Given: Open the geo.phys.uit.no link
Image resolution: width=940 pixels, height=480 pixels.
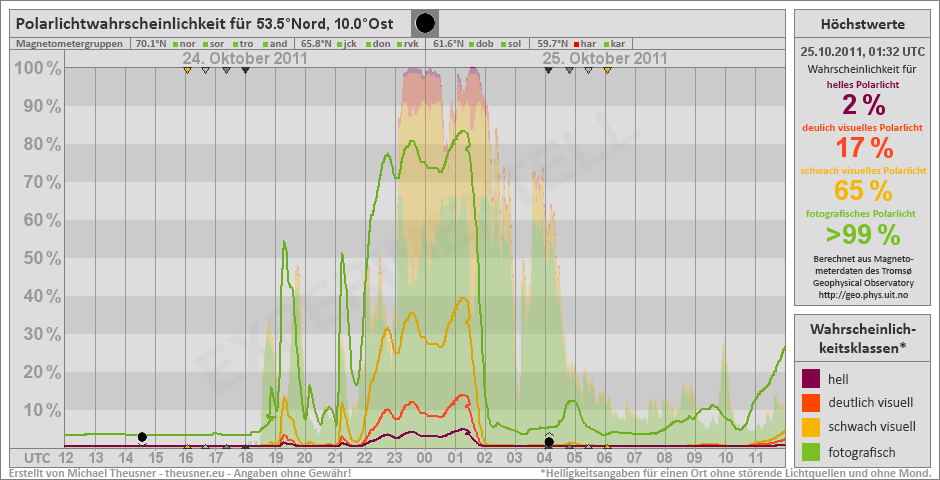Looking at the screenshot, I should tap(862, 295).
